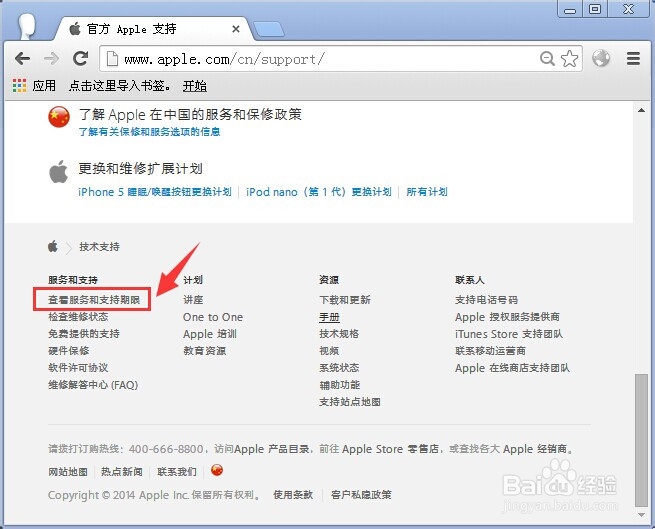The width and height of the screenshot is (655, 529).
Task: Open 视频 link under 资源
Action: click(329, 351)
